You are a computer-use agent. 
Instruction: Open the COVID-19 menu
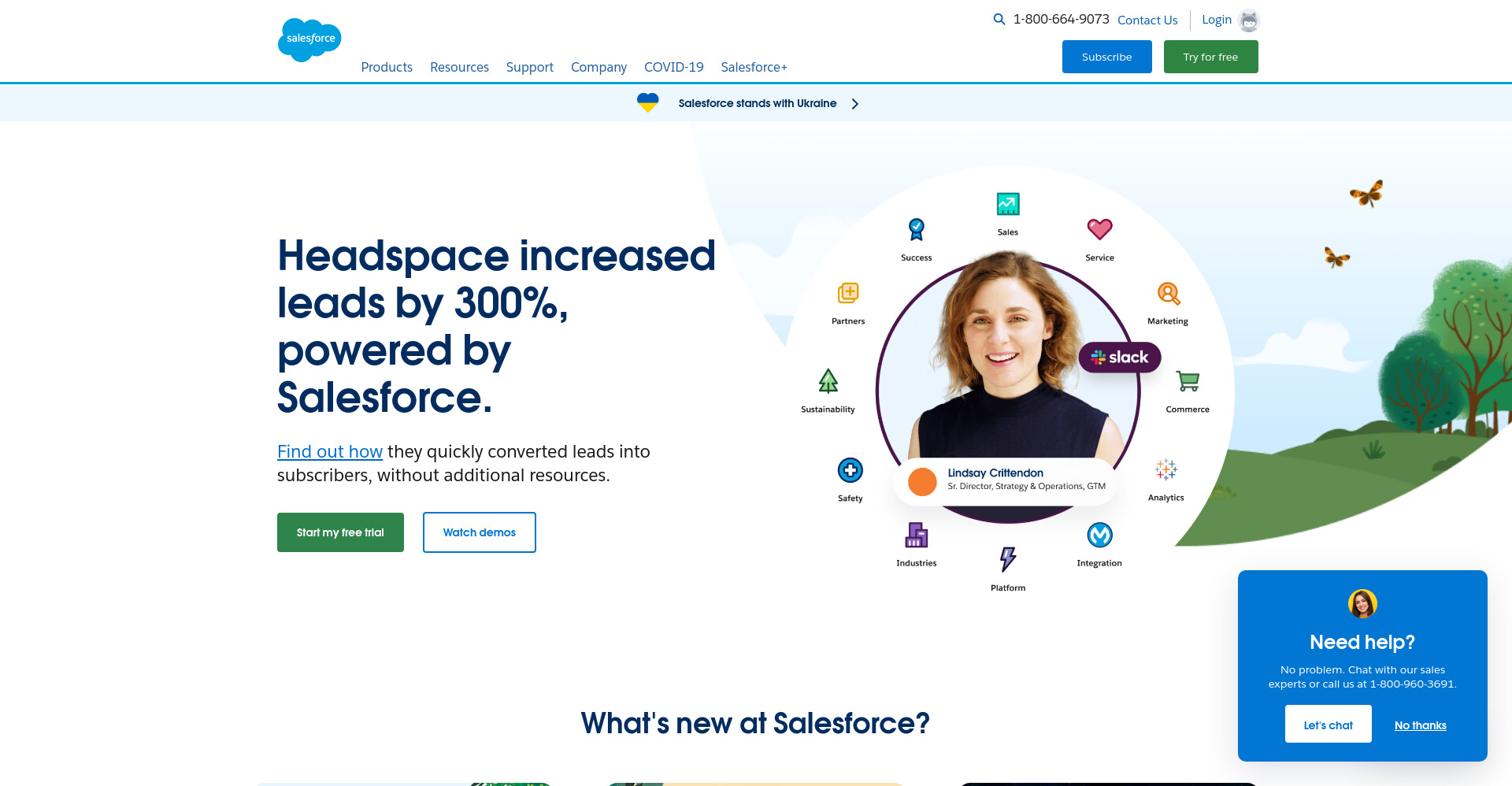(674, 67)
